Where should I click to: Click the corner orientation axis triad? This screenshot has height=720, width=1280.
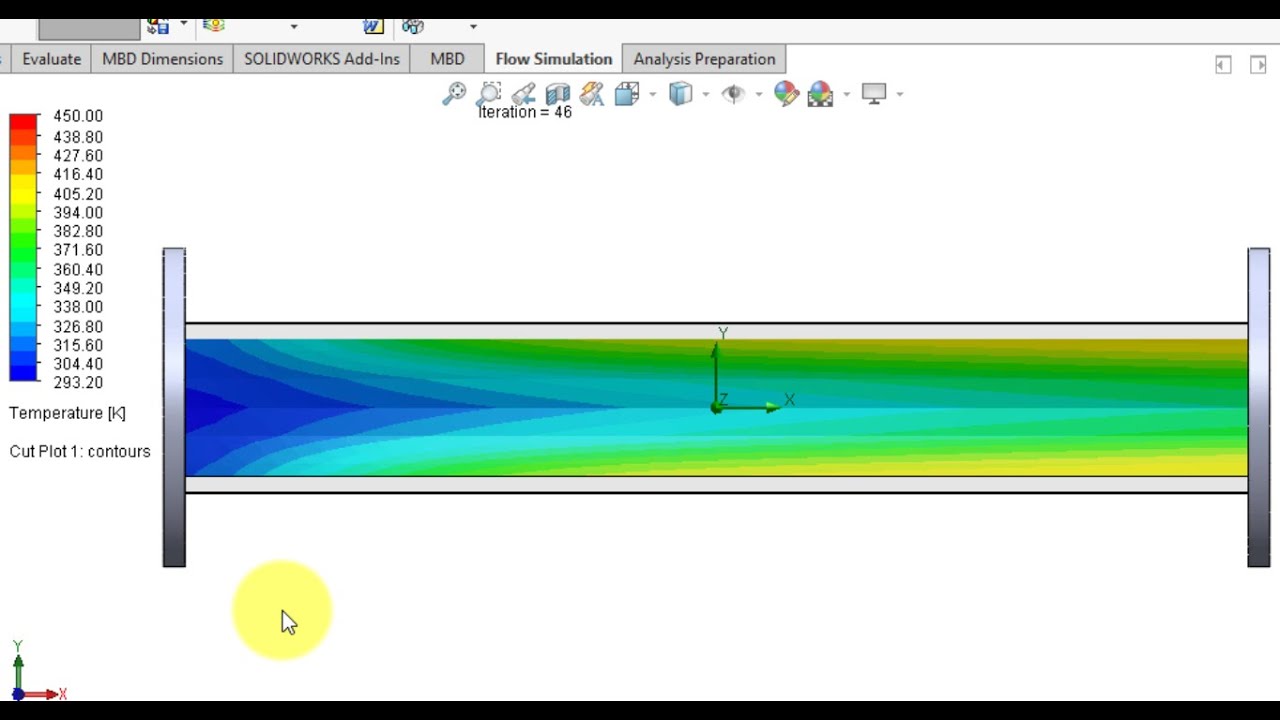point(38,672)
